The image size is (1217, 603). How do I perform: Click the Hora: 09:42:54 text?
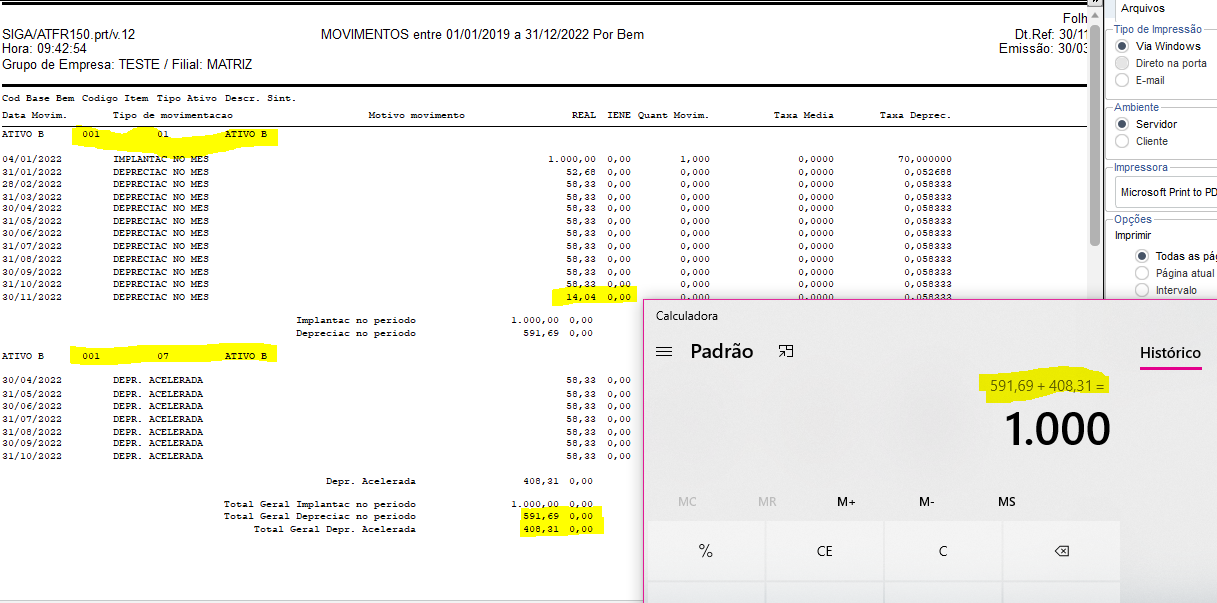[44, 48]
